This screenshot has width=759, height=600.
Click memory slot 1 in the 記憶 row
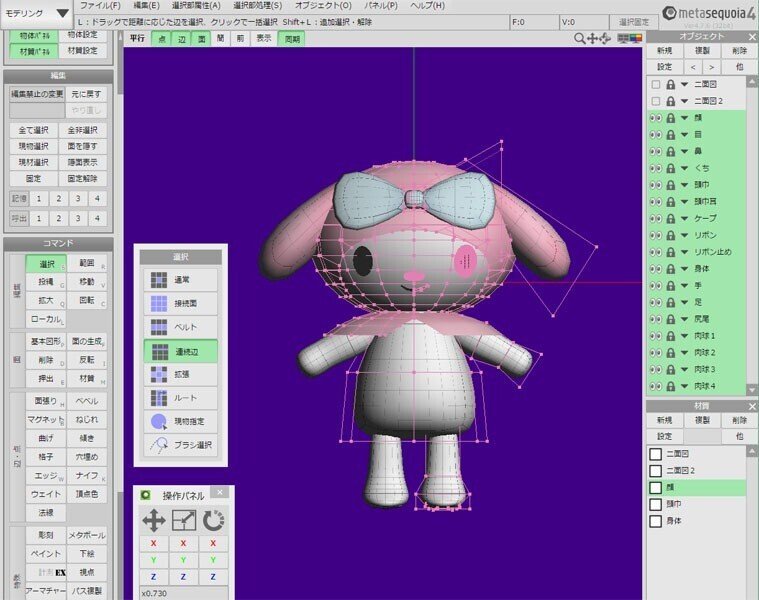[39, 198]
